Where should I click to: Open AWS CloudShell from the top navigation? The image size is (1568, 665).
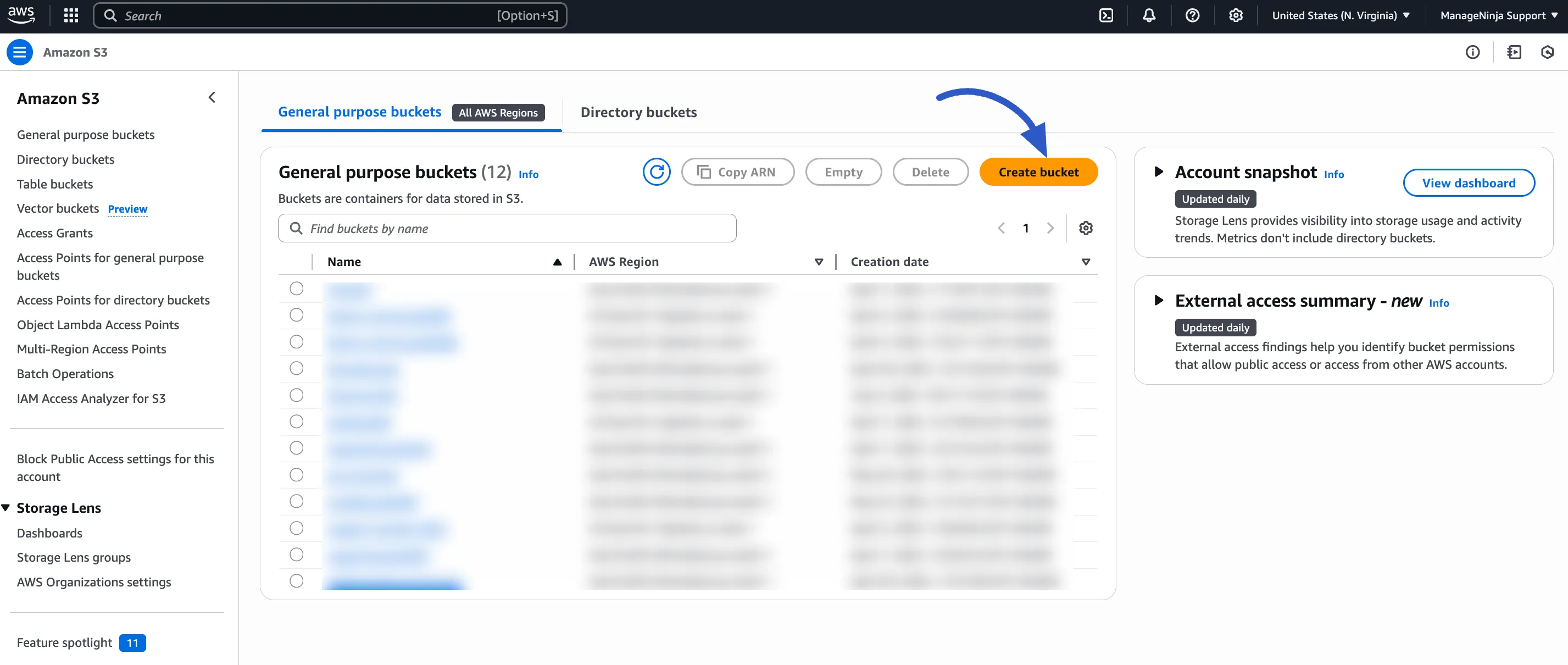click(1106, 15)
